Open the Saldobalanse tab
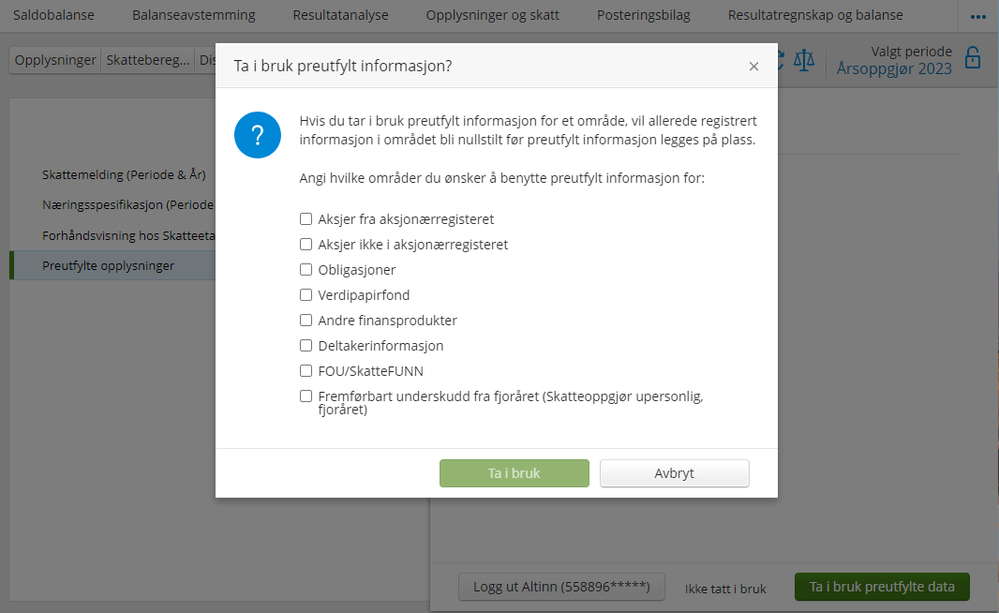Screen dimensions: 999x613 [x=54, y=15]
